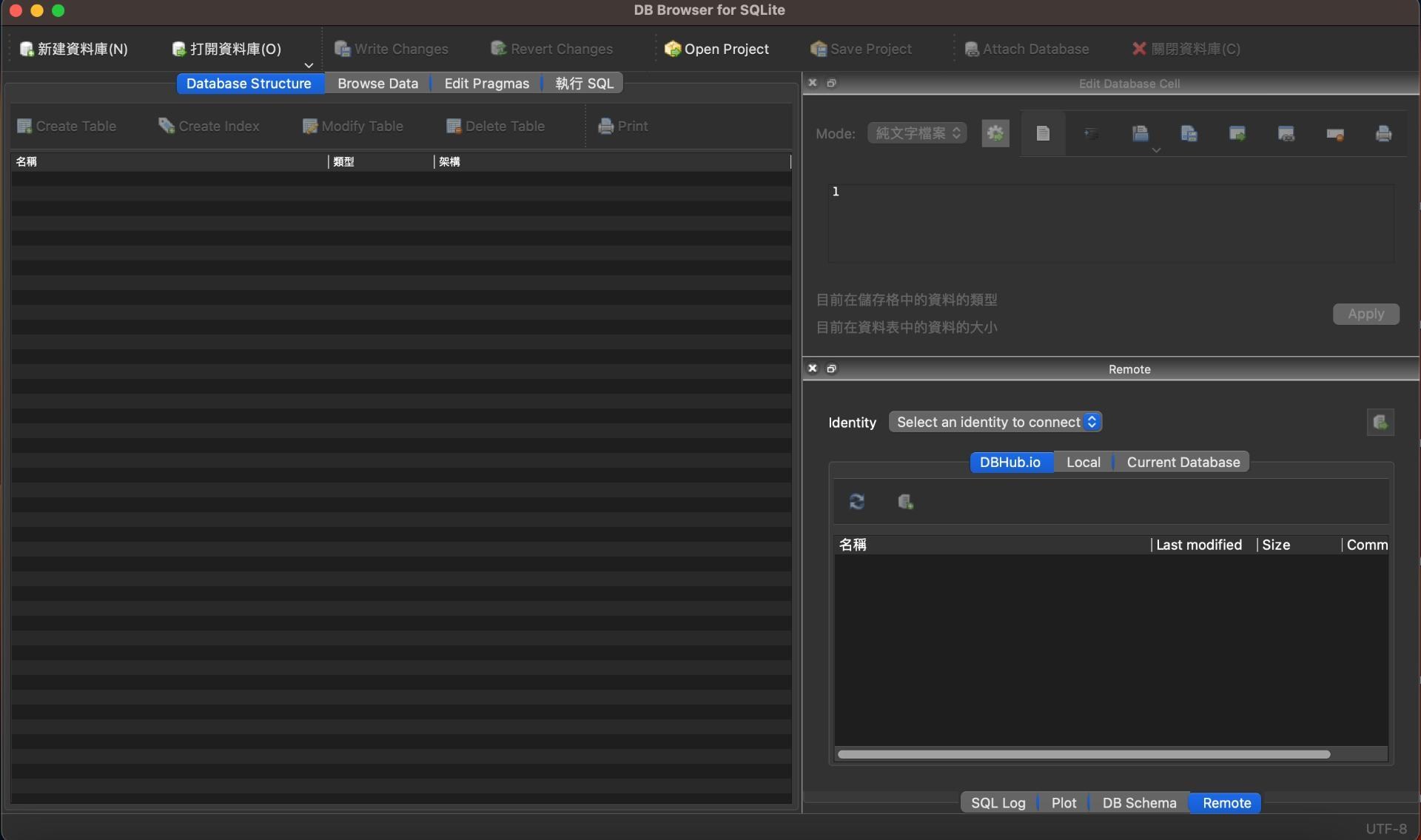Screen dimensions: 1421x840
Task: Click the database icon beside the refresh icon
Action: [x=904, y=502]
